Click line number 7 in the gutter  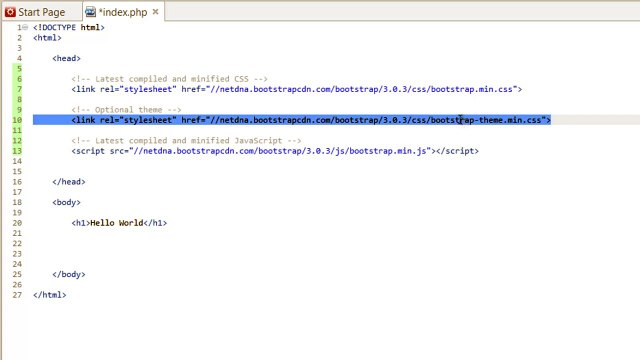point(19,89)
